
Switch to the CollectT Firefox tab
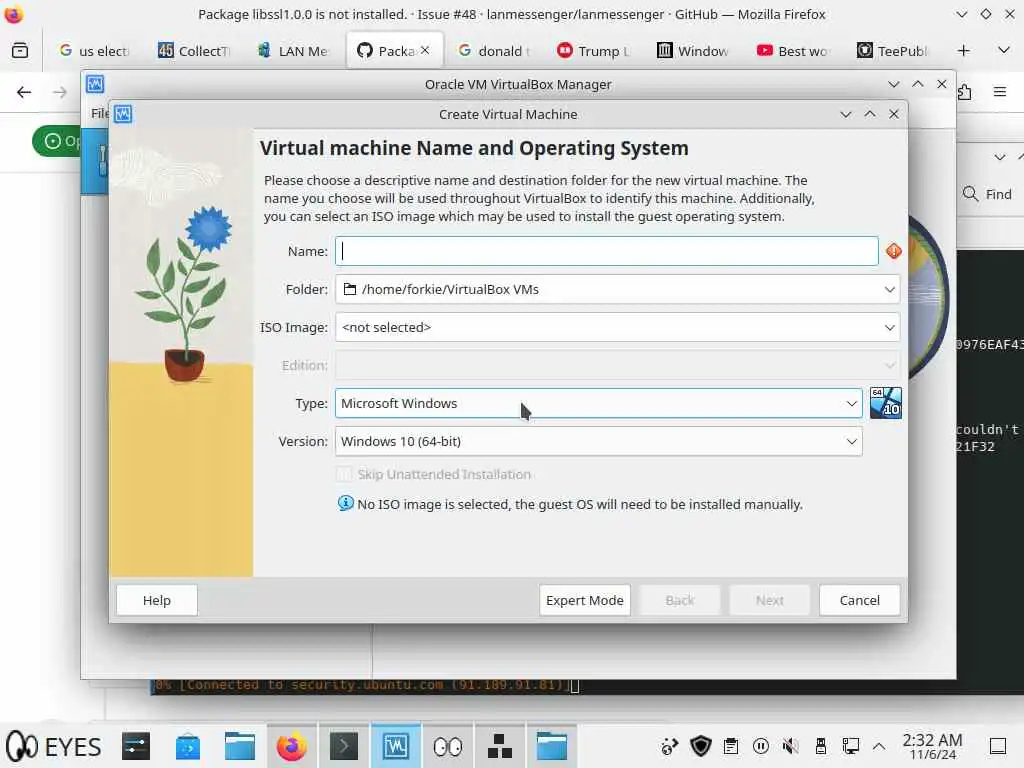pos(194,51)
